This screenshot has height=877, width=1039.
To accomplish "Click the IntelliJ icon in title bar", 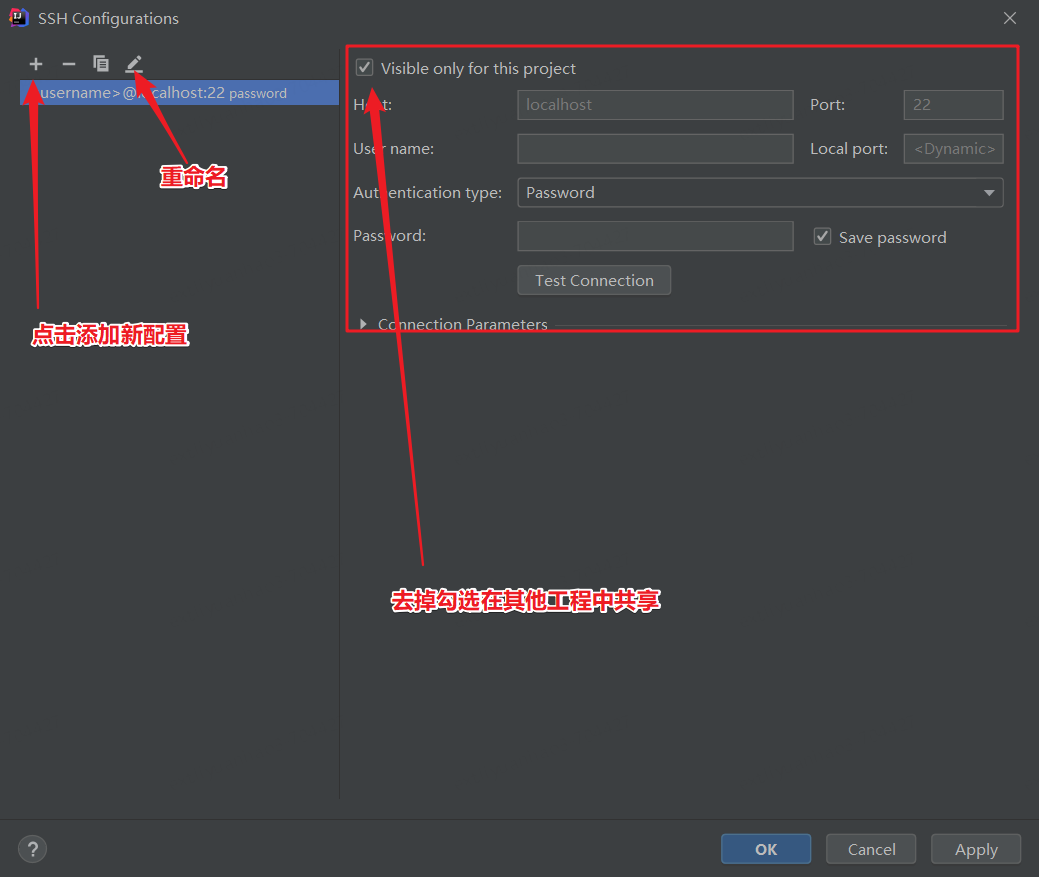I will 18,18.
